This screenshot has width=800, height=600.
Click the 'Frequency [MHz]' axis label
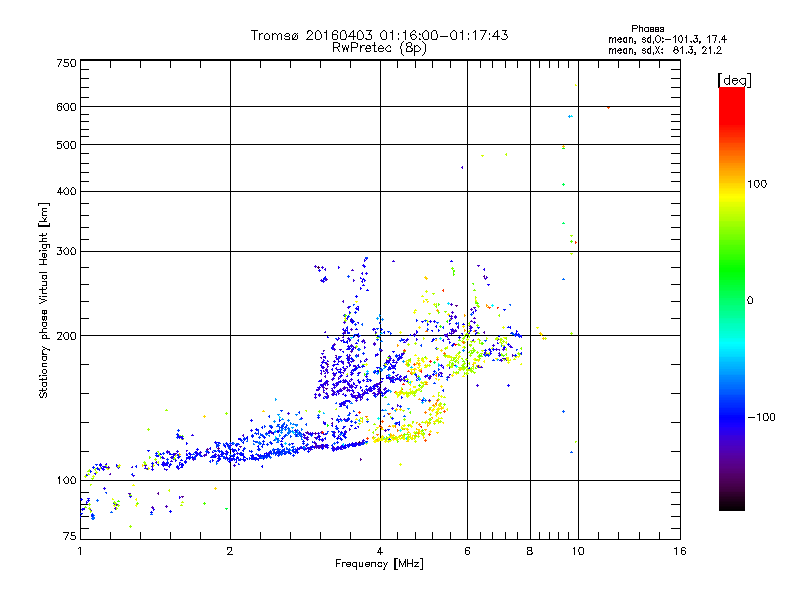379,564
